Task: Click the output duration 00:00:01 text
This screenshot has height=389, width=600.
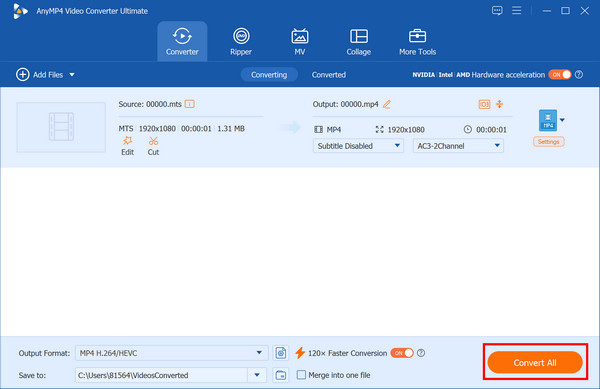Action: point(491,130)
